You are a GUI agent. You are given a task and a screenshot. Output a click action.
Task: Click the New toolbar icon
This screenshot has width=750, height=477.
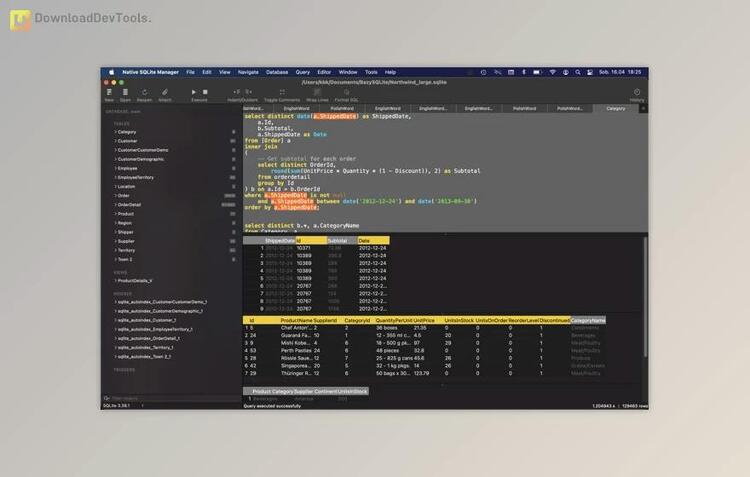tap(110, 92)
